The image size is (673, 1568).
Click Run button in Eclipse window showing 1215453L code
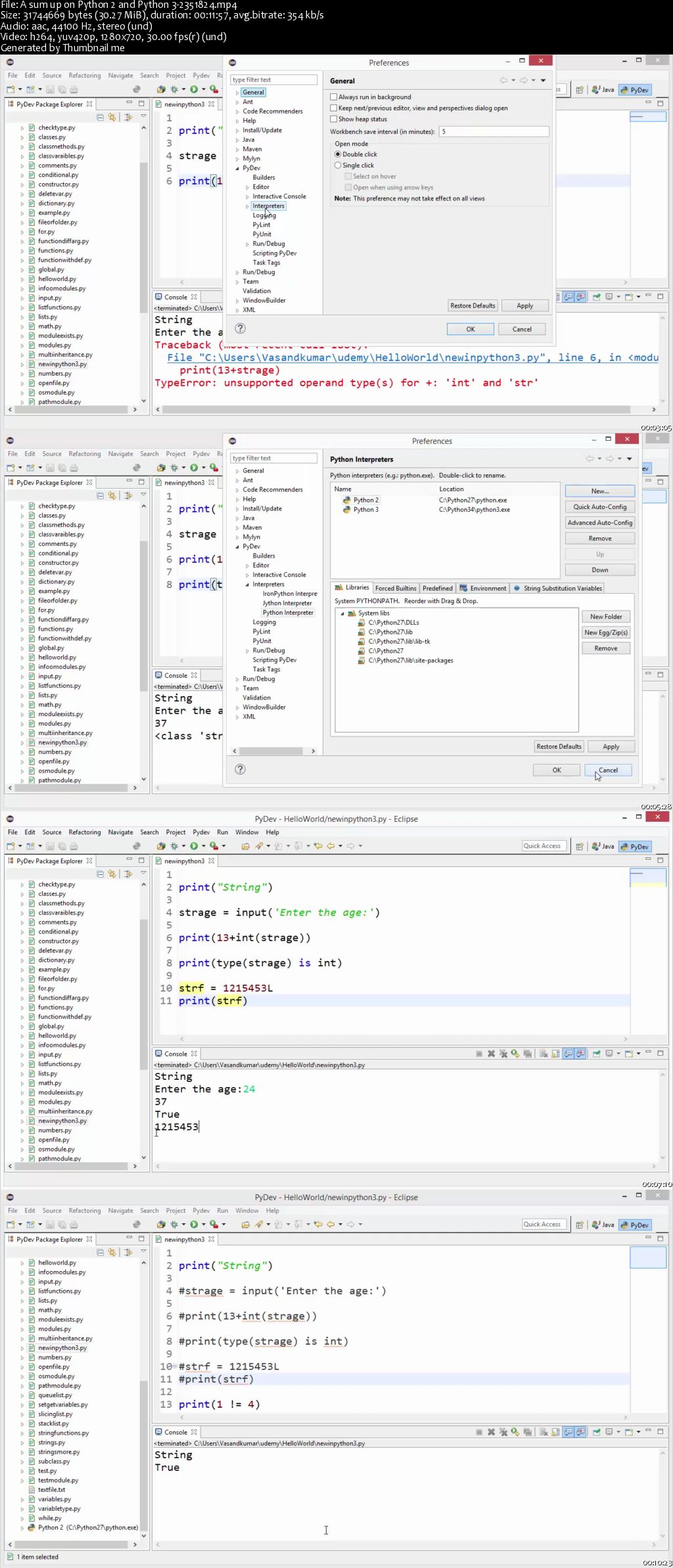[194, 846]
